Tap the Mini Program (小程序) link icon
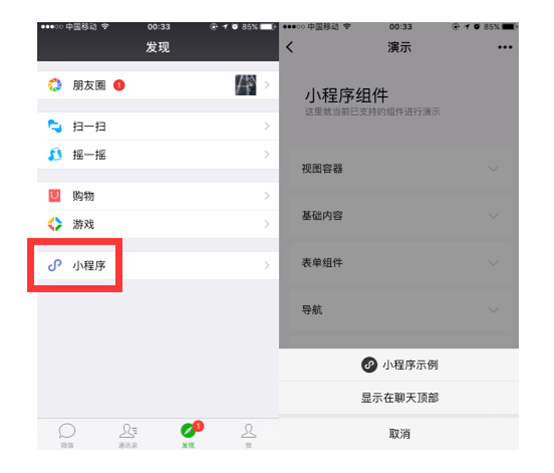 55,265
